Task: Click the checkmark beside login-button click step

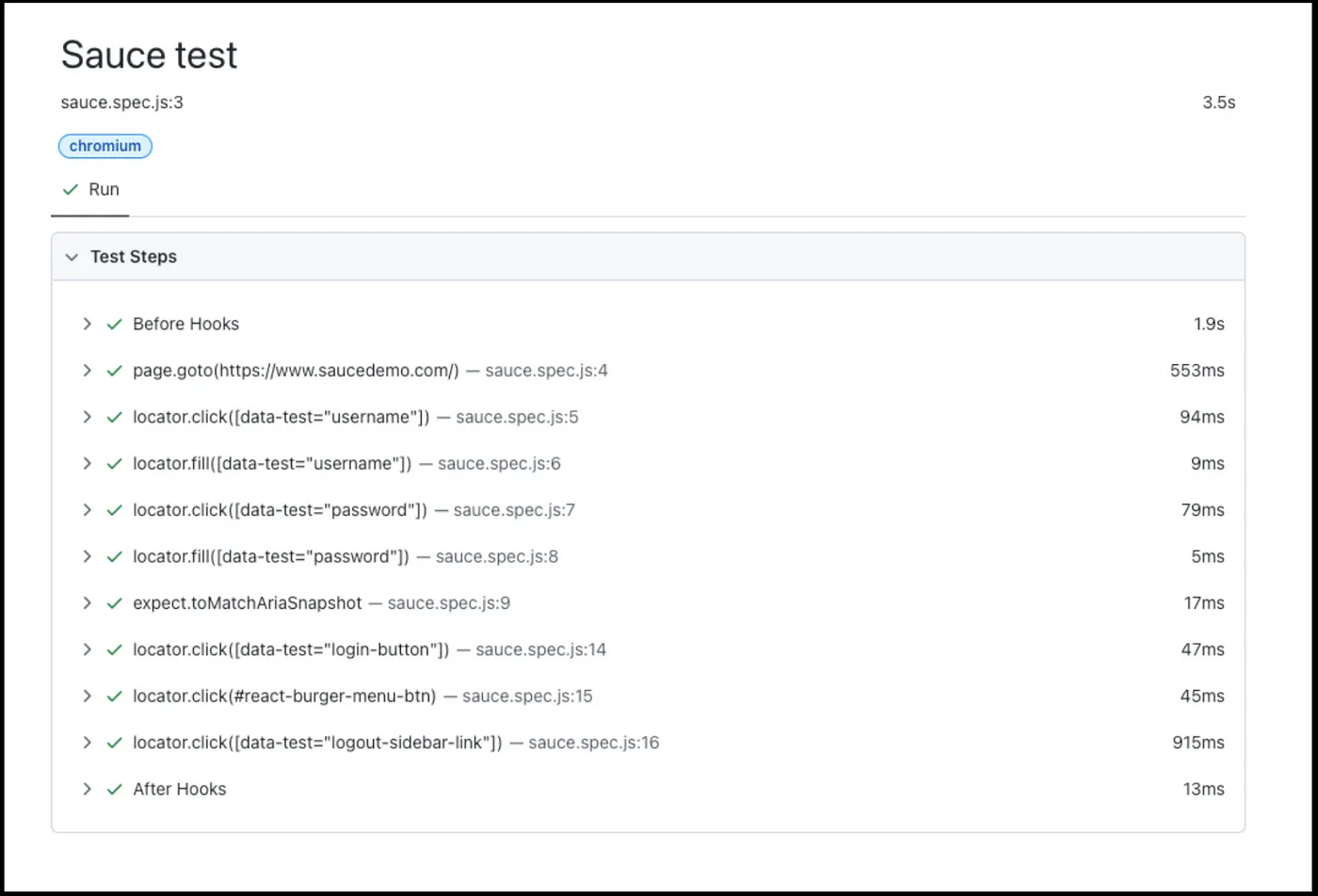Action: [x=115, y=649]
